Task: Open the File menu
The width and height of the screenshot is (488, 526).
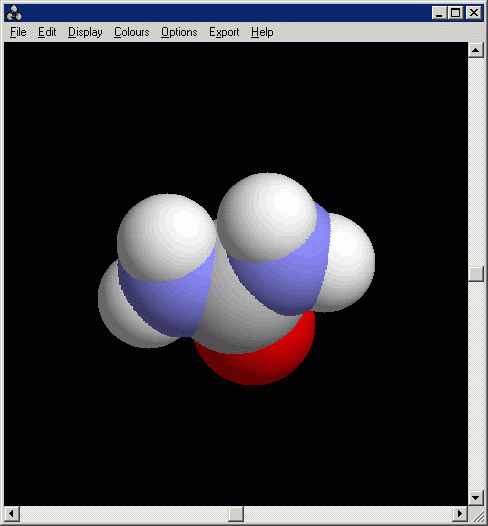Action: 18,32
